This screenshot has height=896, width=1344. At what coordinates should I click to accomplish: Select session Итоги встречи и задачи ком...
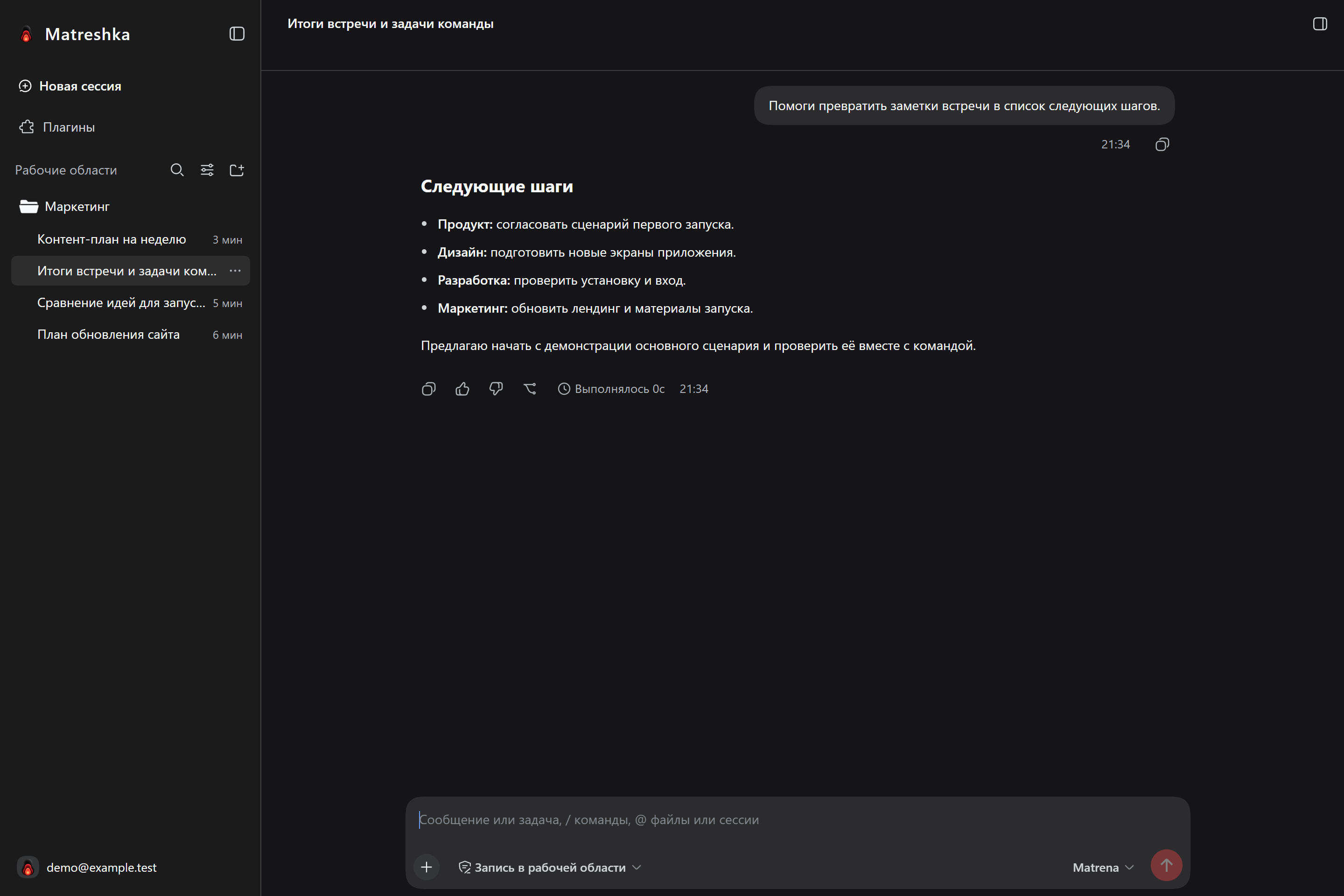click(131, 271)
